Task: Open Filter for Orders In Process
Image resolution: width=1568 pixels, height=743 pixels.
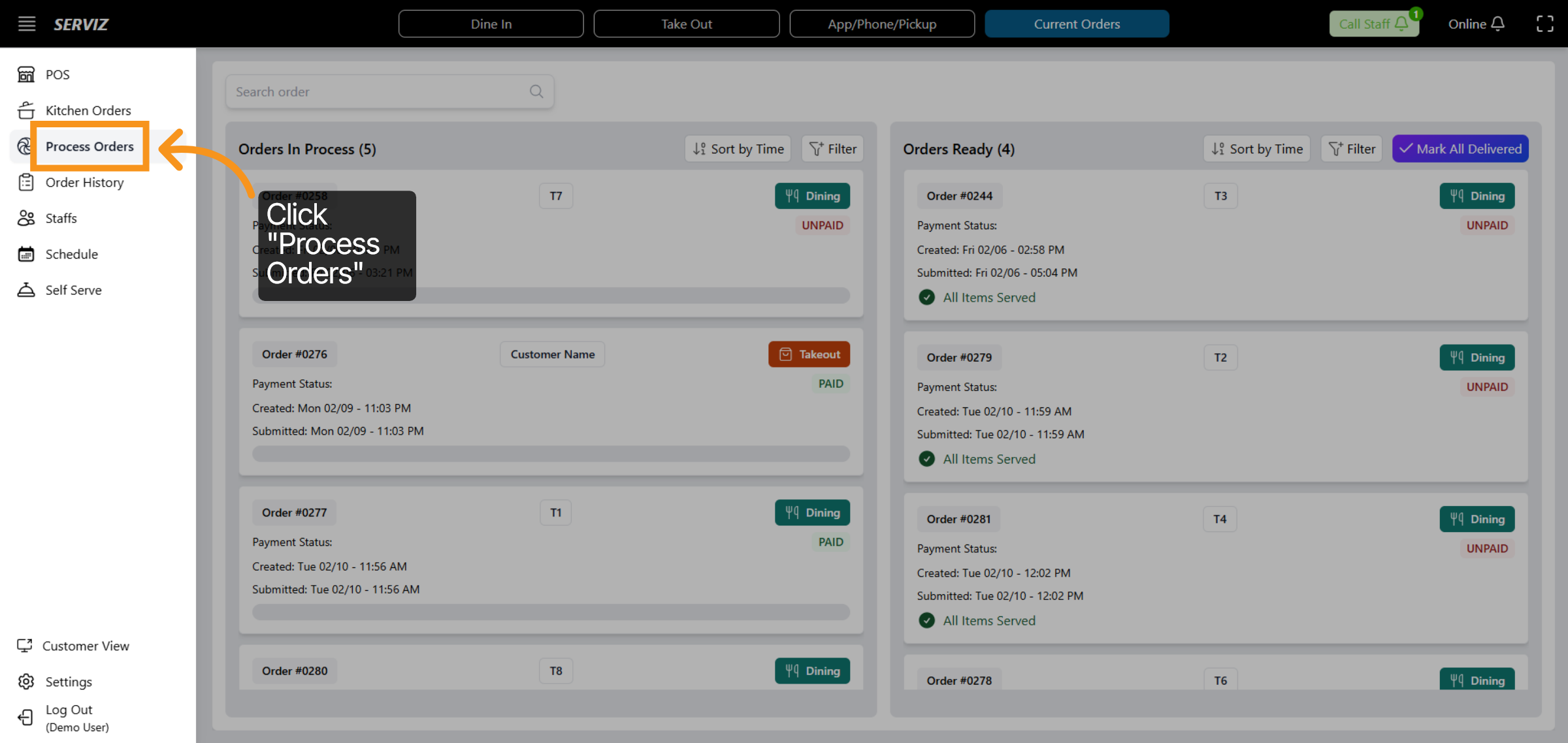Action: pos(833,149)
